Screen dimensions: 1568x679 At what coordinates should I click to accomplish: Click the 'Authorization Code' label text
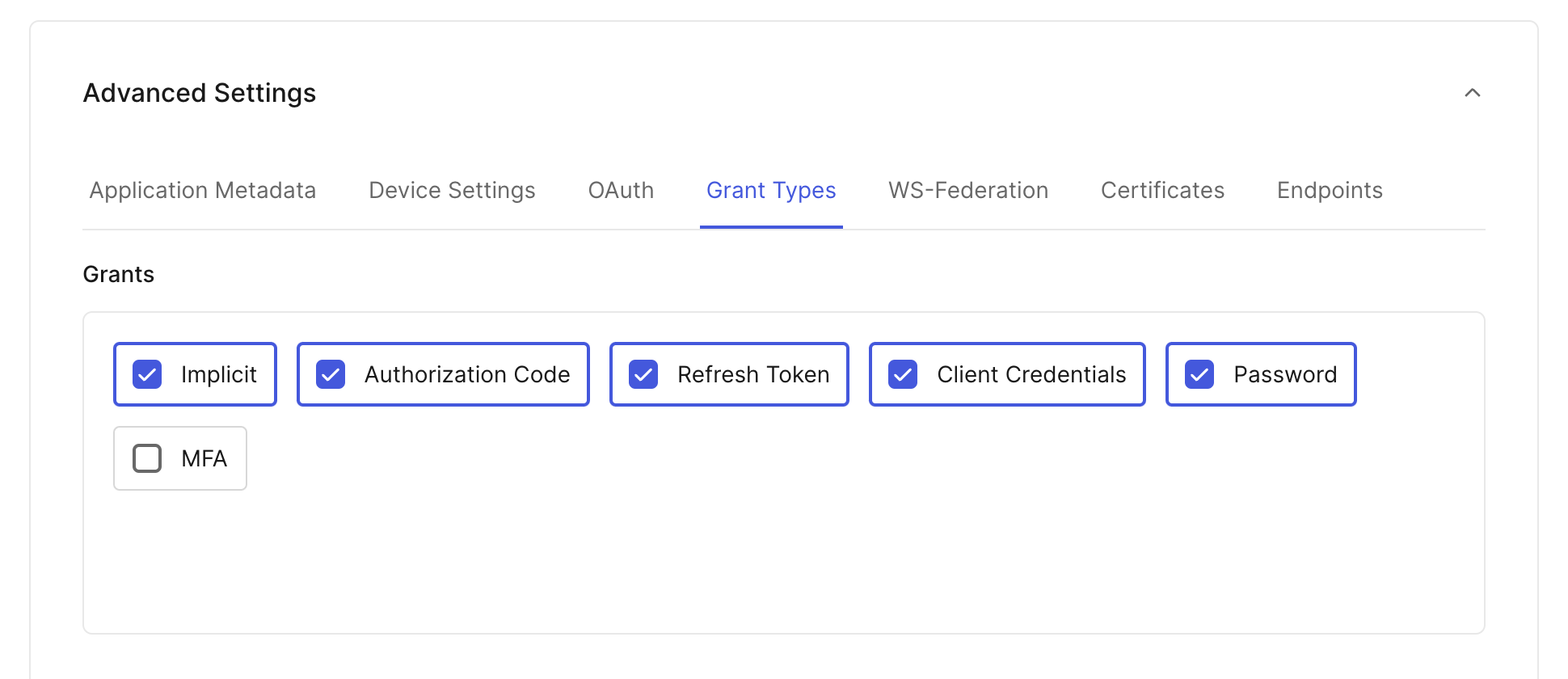coord(467,374)
